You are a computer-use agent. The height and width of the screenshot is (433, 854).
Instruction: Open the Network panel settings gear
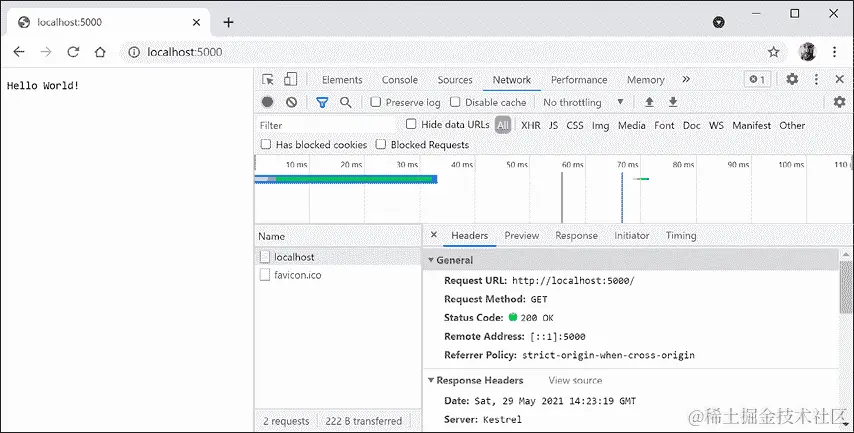(840, 102)
